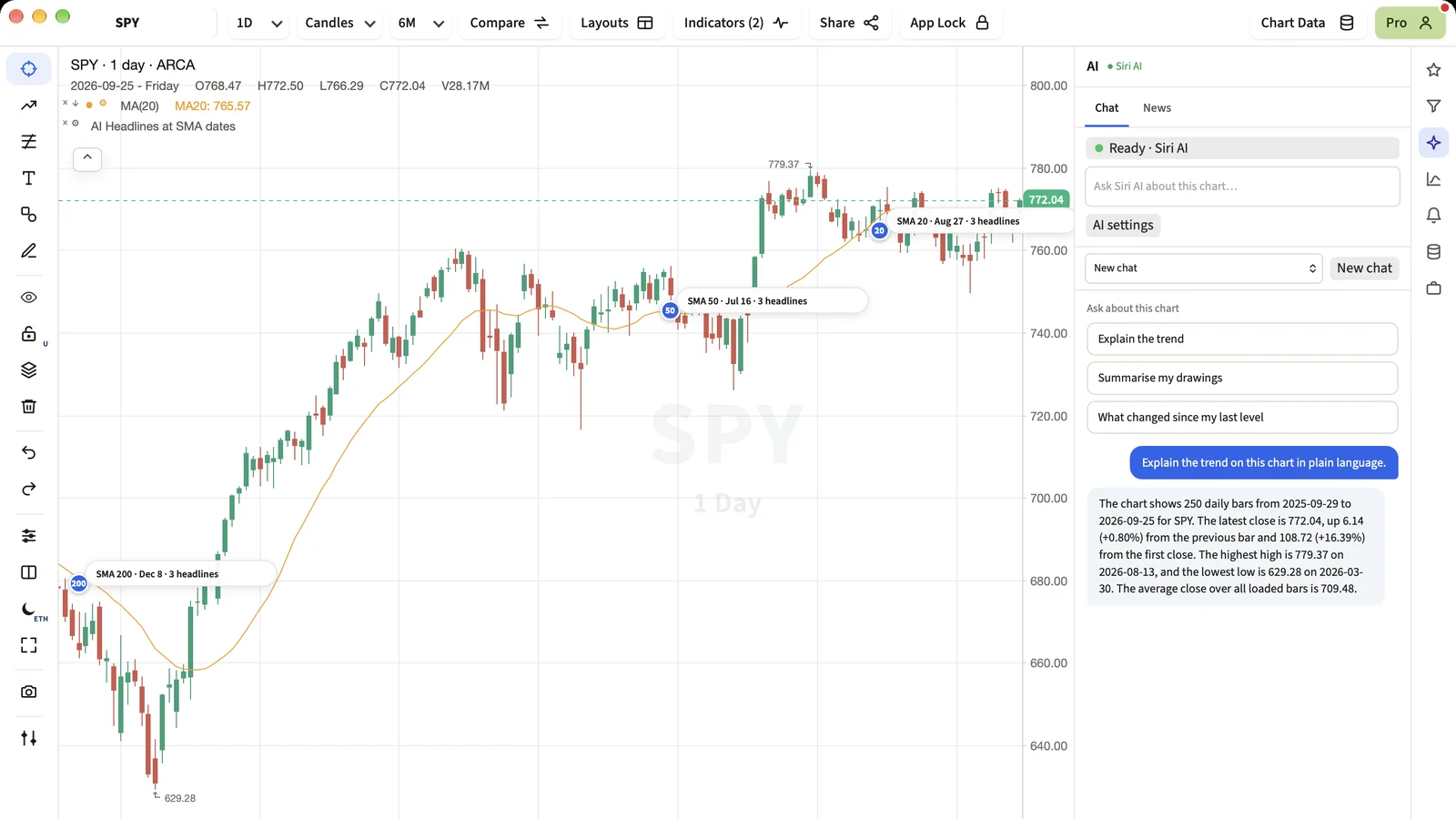1456x819 pixels.
Task: Remove AI Headlines at SMA dates indicator
Action: (65, 123)
